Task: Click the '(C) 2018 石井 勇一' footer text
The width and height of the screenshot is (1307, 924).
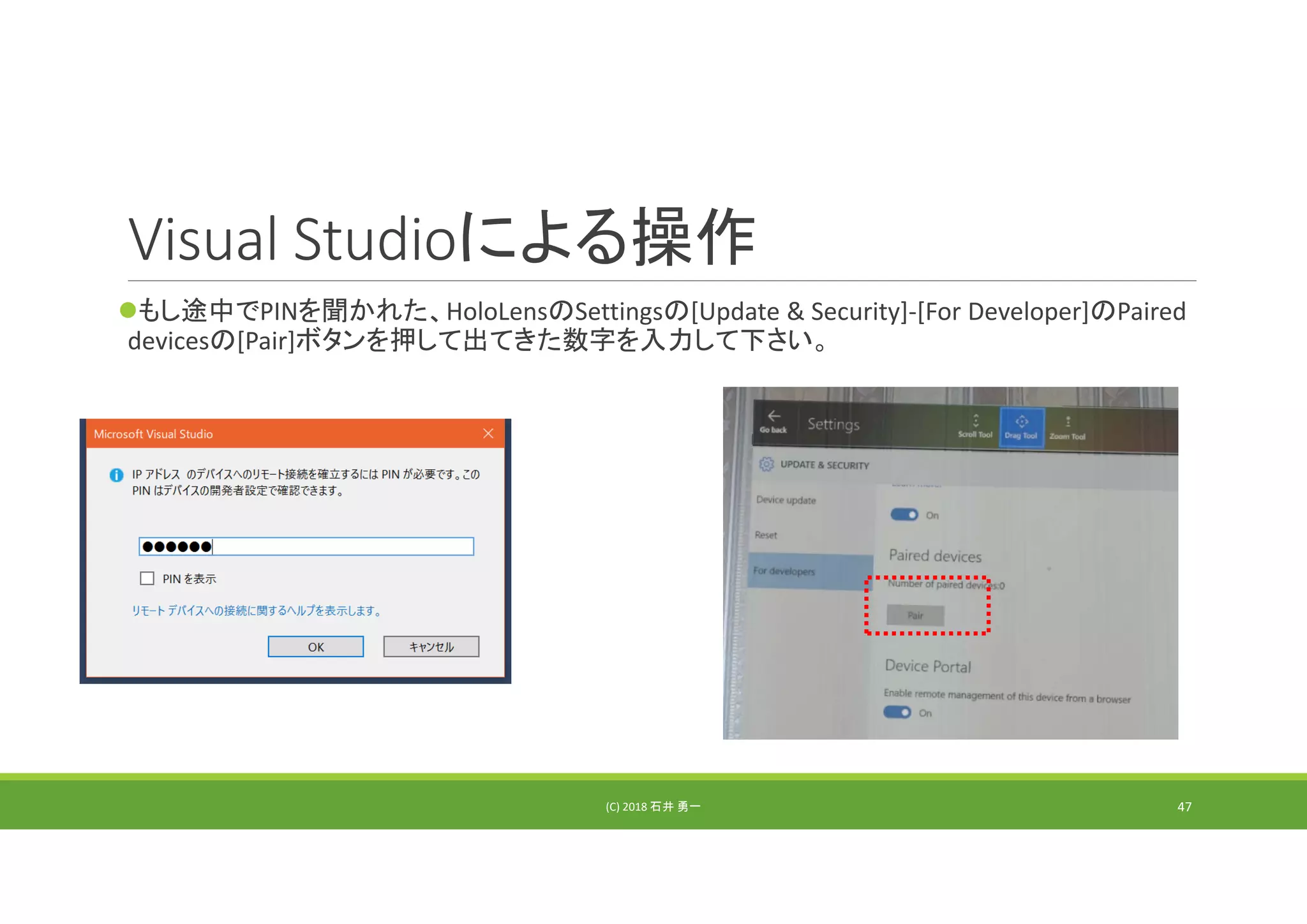Action: pyautogui.click(x=653, y=807)
